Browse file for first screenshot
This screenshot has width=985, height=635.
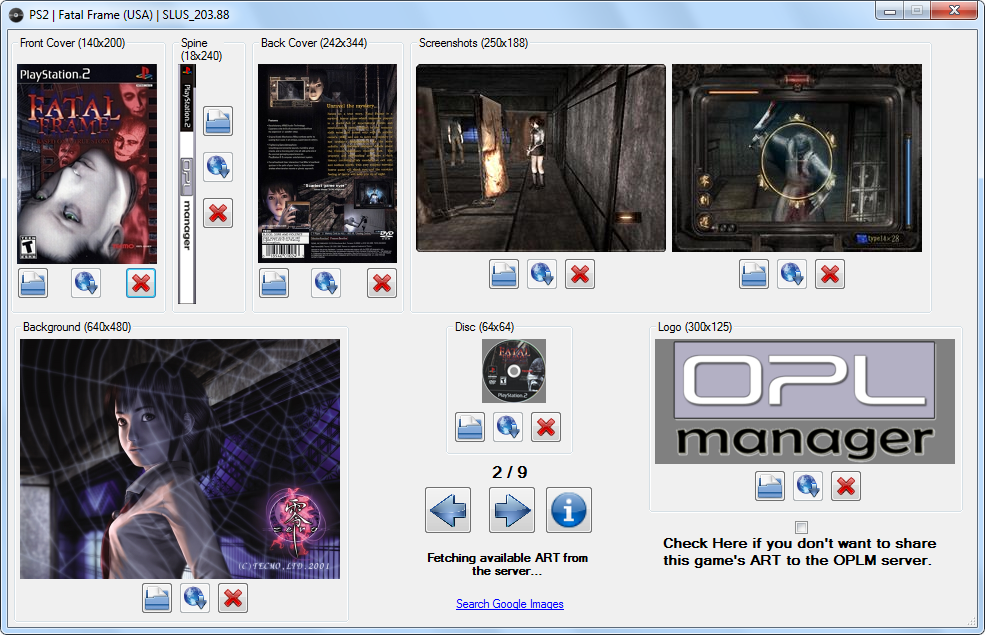coord(504,274)
